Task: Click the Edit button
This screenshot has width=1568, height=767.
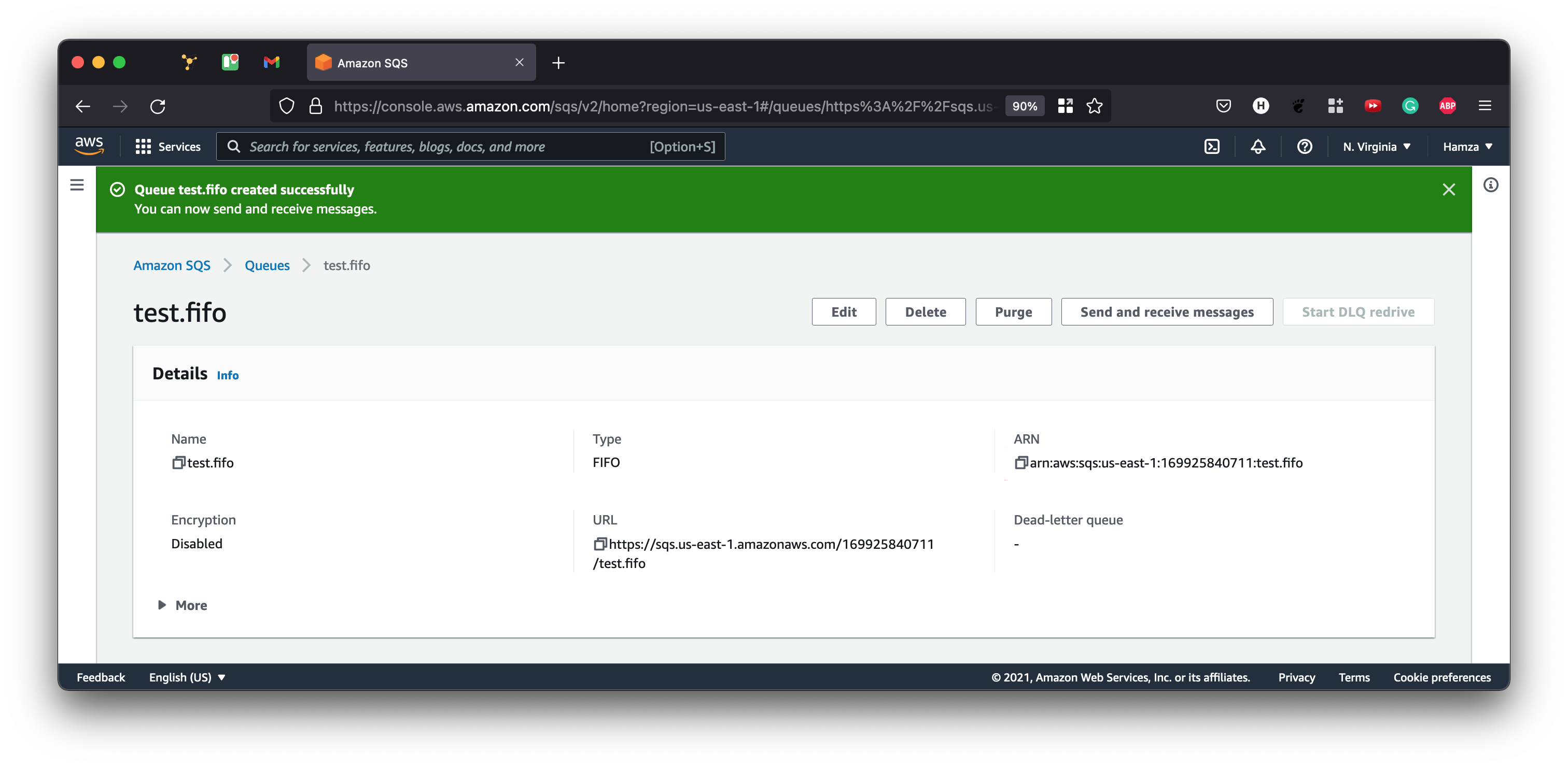Action: (x=844, y=311)
